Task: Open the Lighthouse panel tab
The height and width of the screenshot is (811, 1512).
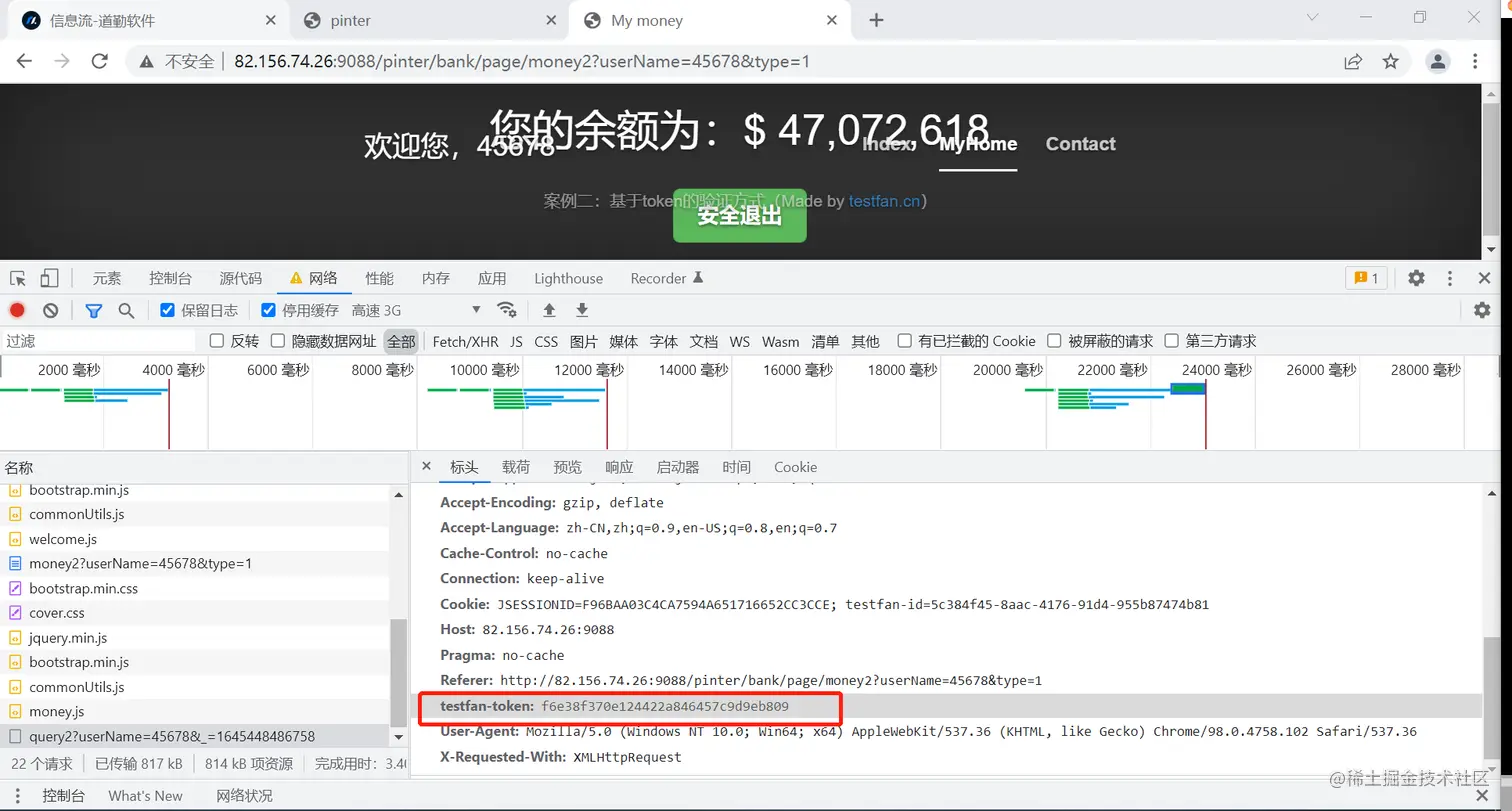Action: [x=568, y=278]
